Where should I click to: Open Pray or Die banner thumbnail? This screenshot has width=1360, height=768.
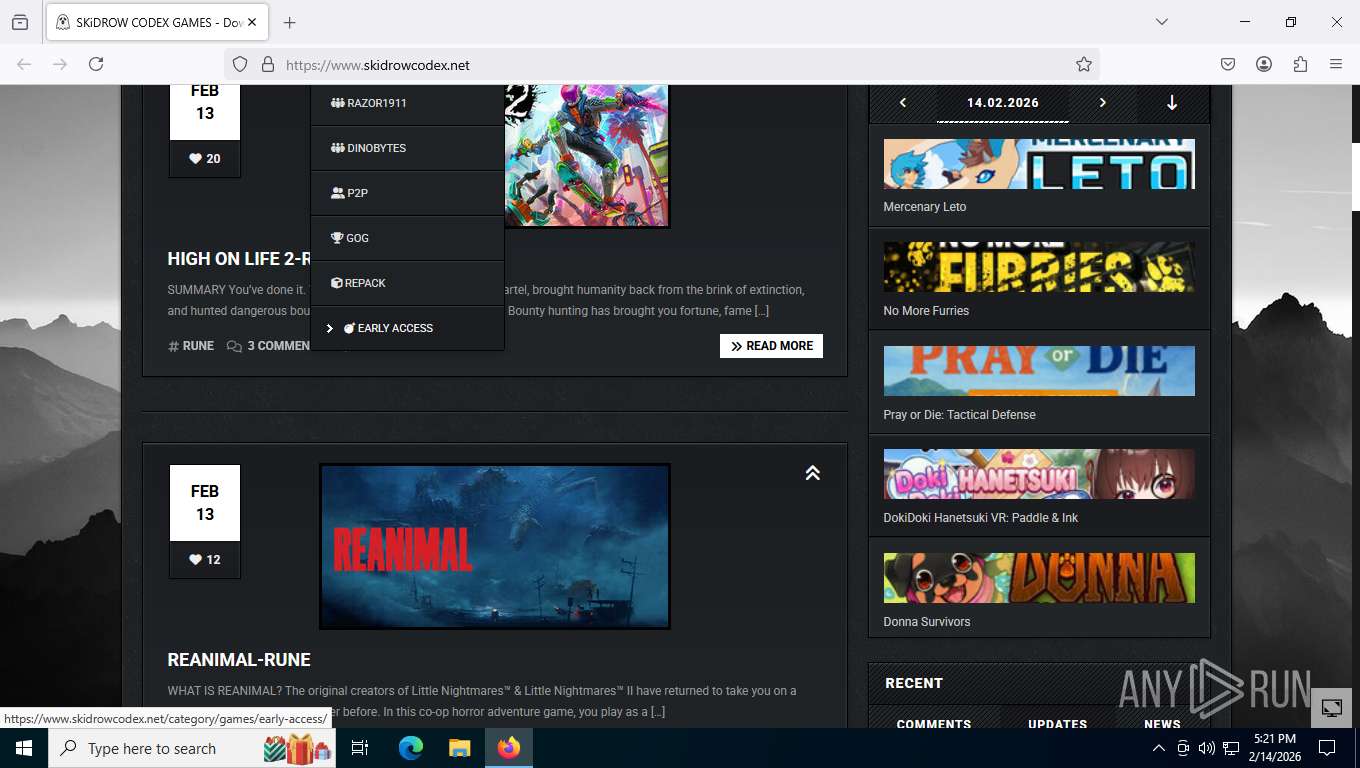tap(1039, 371)
